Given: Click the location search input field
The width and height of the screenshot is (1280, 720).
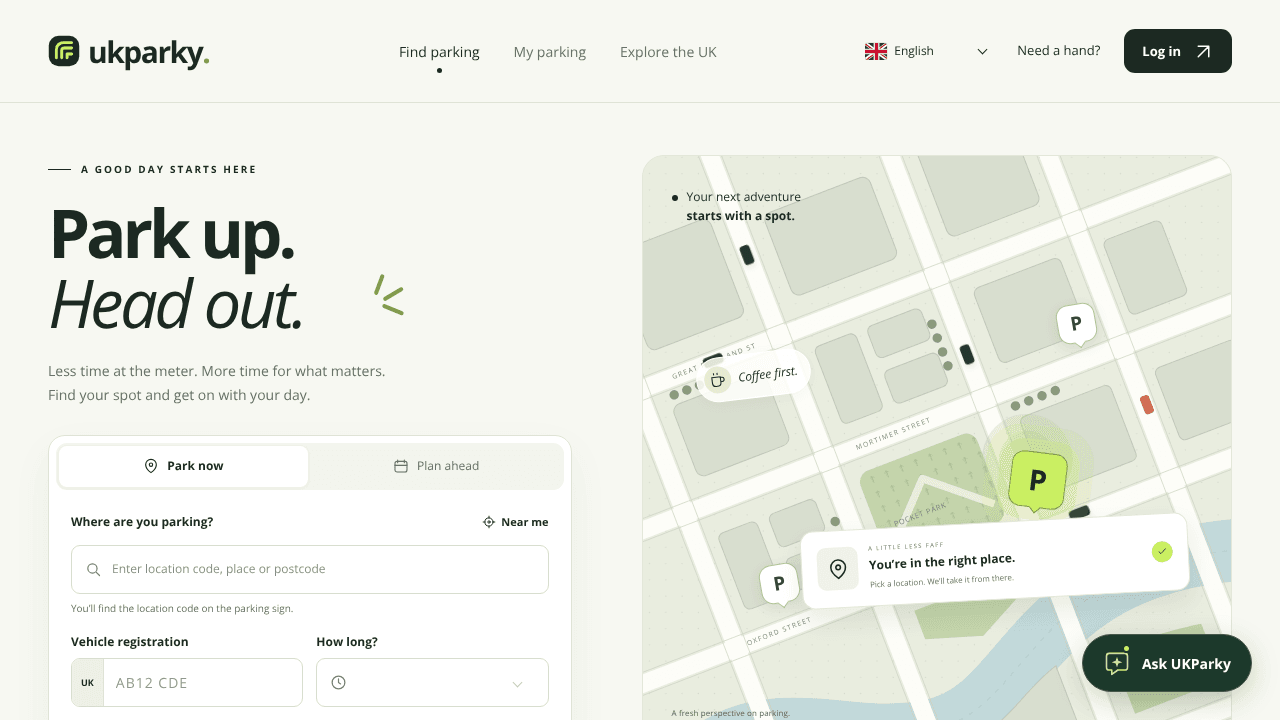Looking at the screenshot, I should 310,569.
